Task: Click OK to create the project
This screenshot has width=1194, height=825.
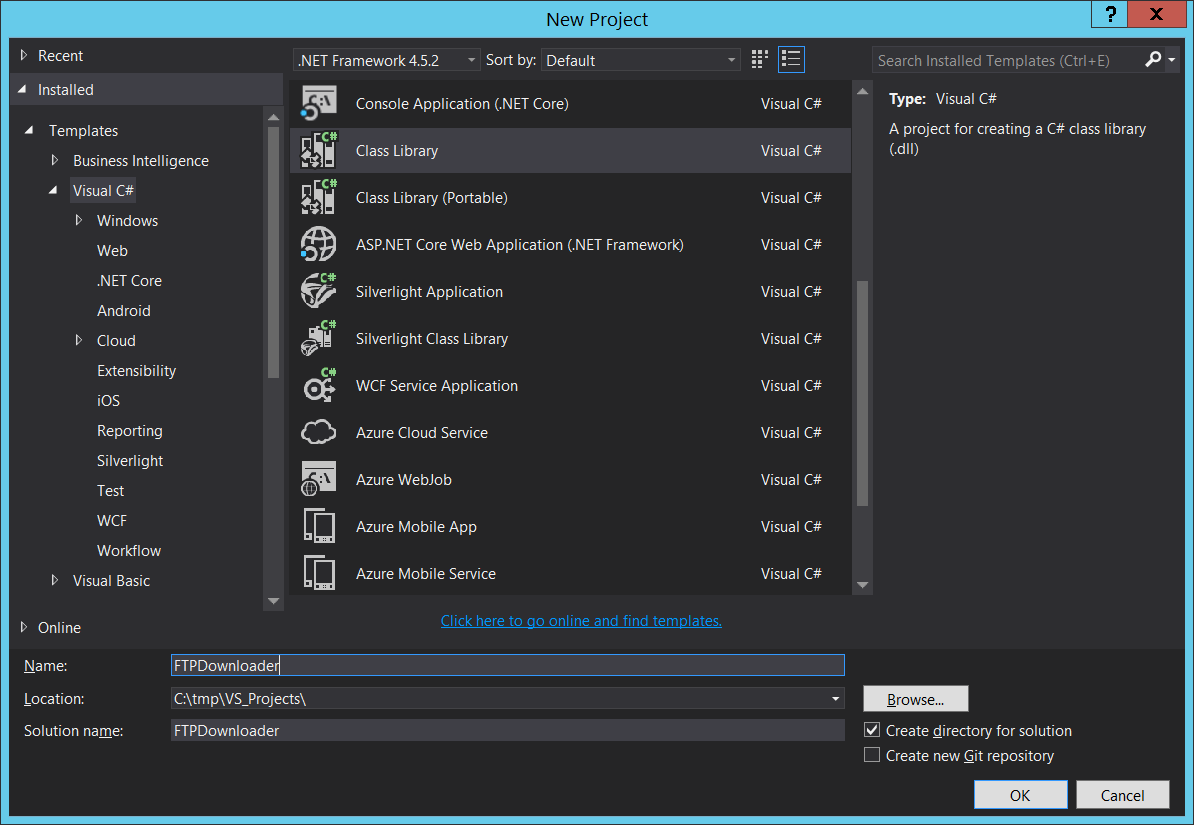Action: pos(1020,795)
